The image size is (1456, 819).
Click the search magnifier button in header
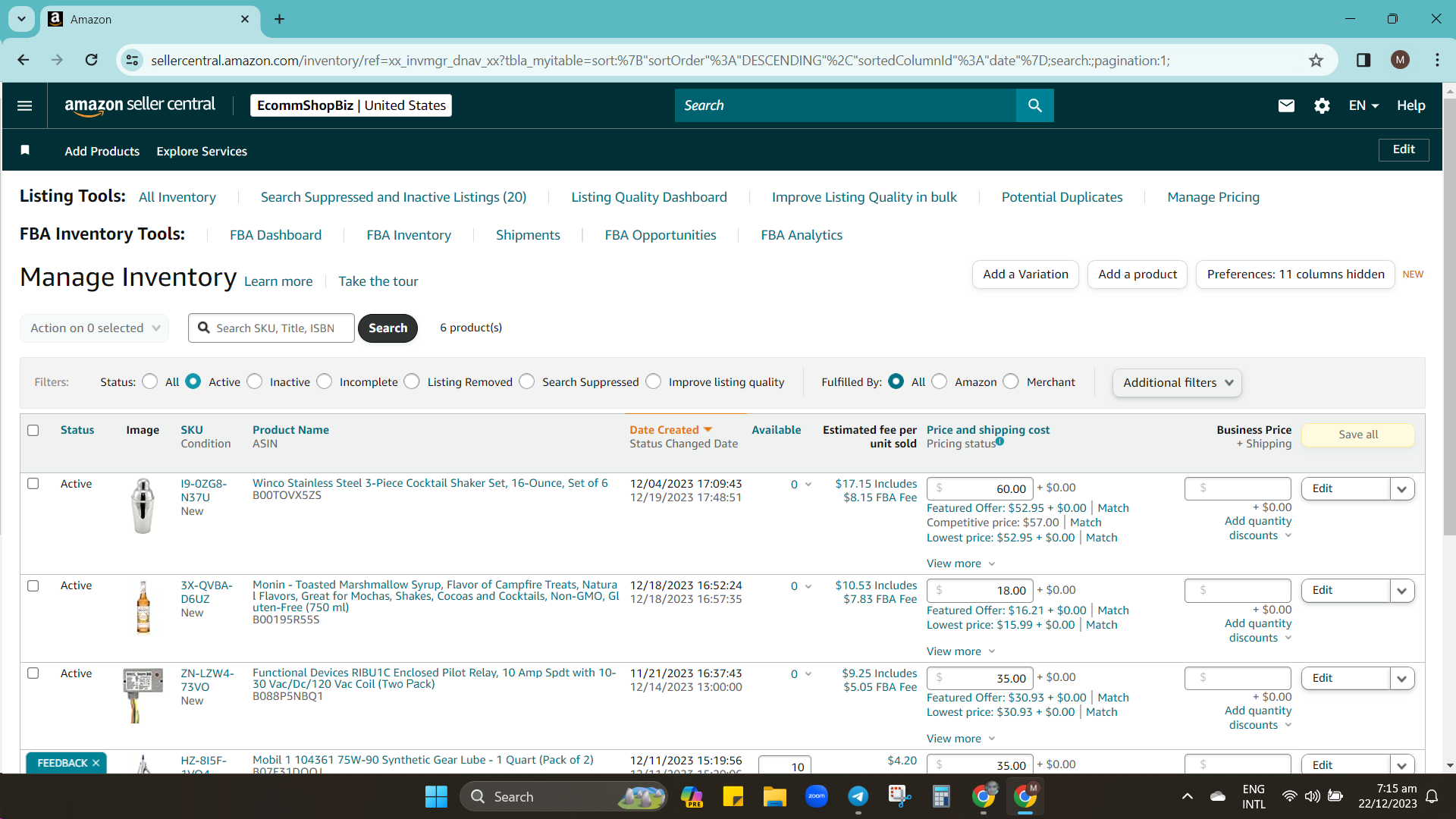tap(1034, 105)
